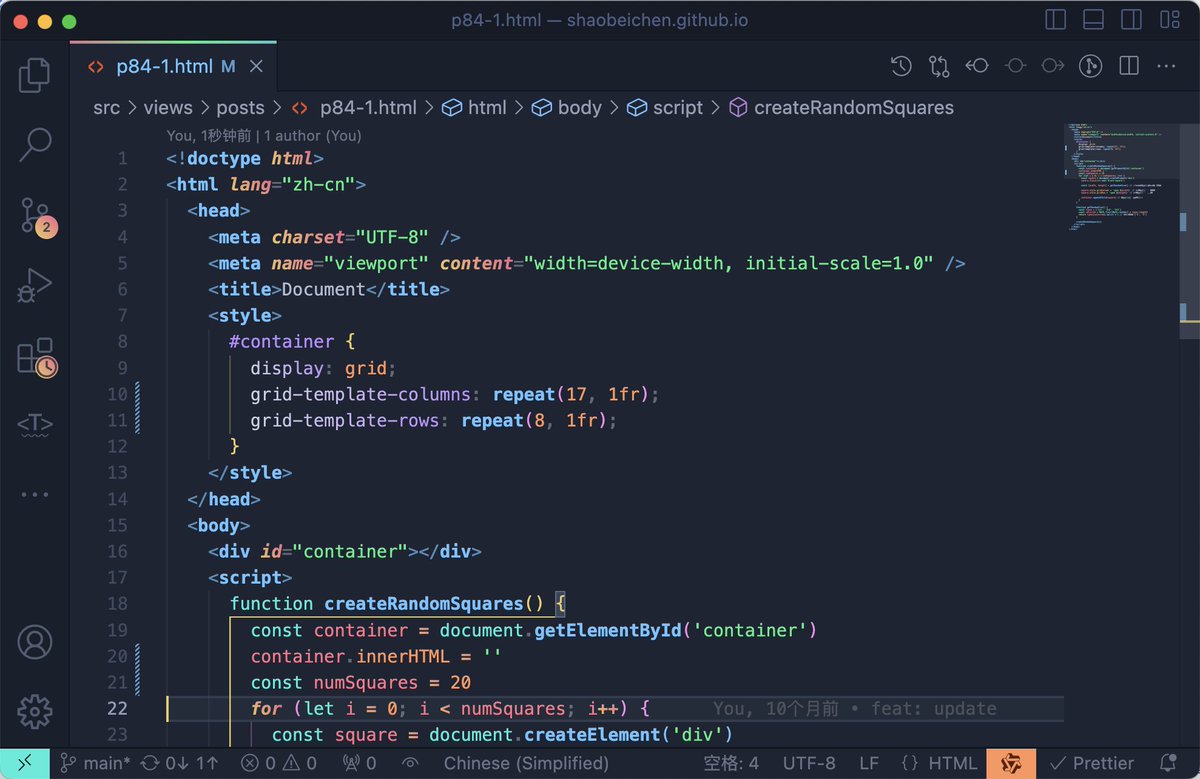1200x779 pixels.
Task: Click the '1 author (You)' code lens
Action: (313, 135)
